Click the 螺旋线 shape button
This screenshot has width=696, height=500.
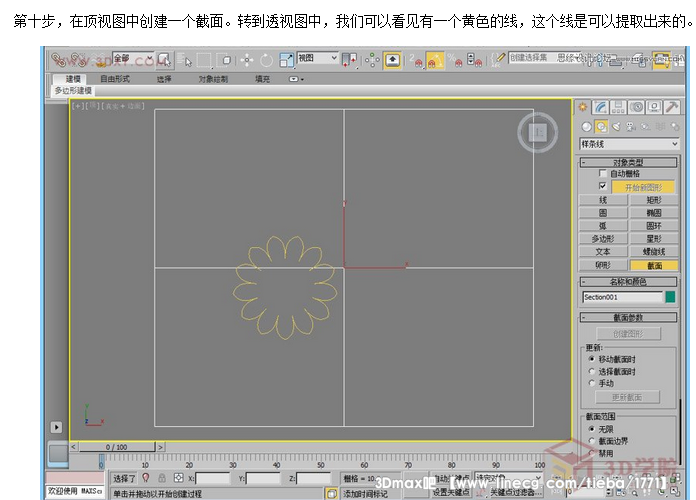tap(653, 252)
